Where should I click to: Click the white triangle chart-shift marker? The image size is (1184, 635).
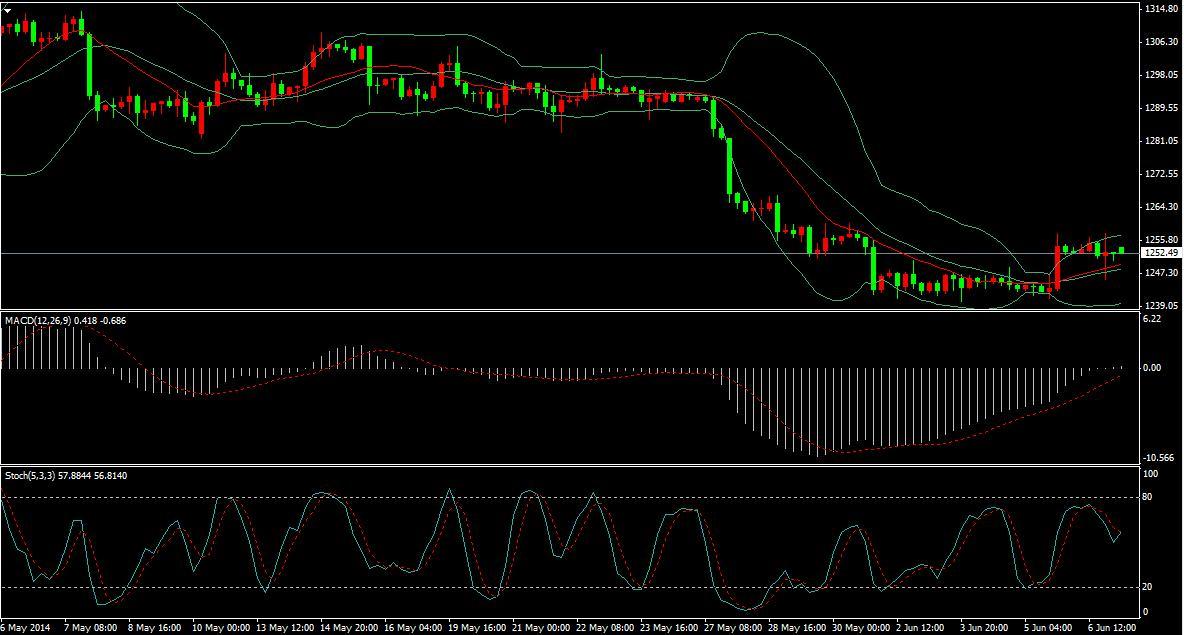(x=6, y=9)
